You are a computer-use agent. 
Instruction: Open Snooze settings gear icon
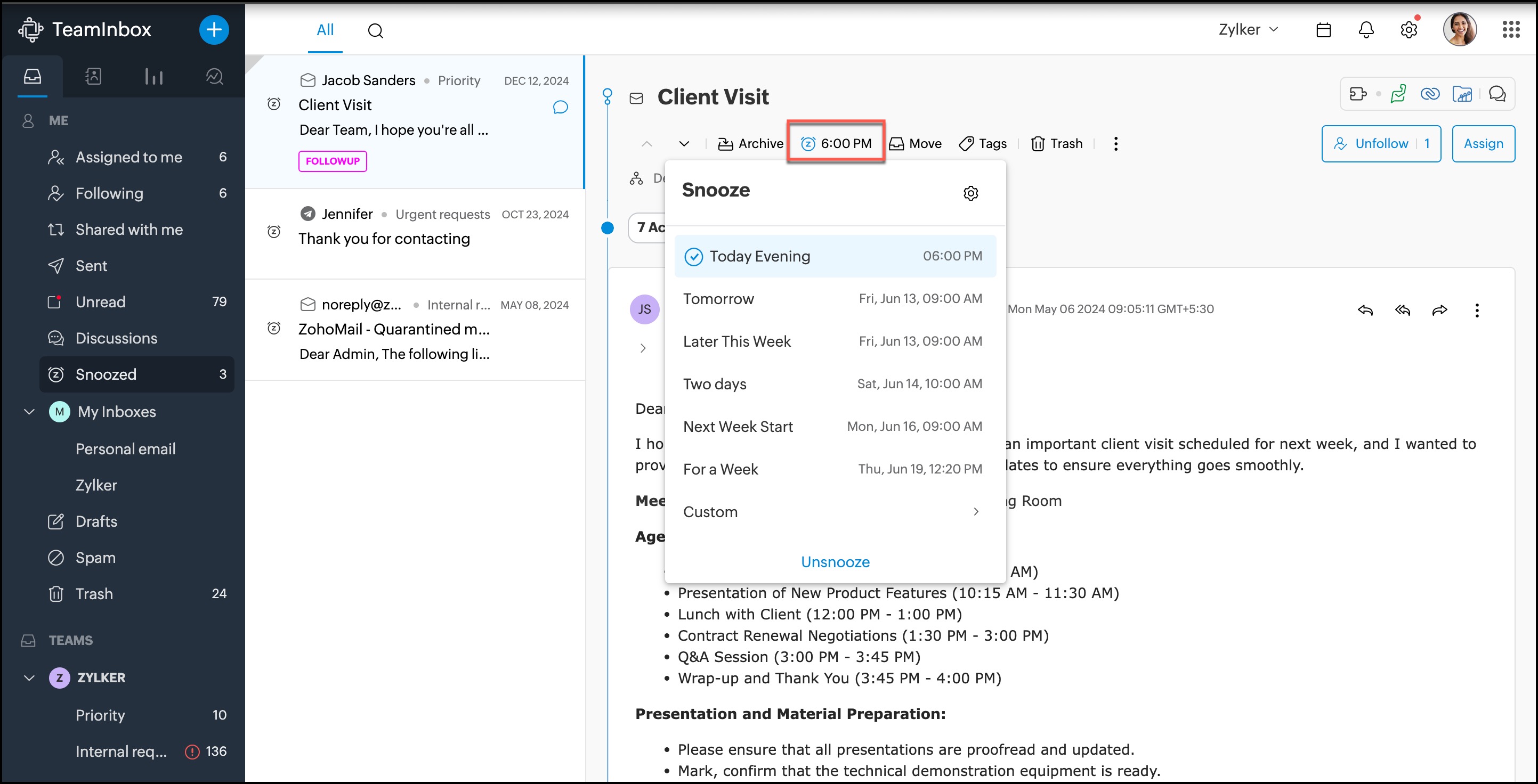(971, 193)
